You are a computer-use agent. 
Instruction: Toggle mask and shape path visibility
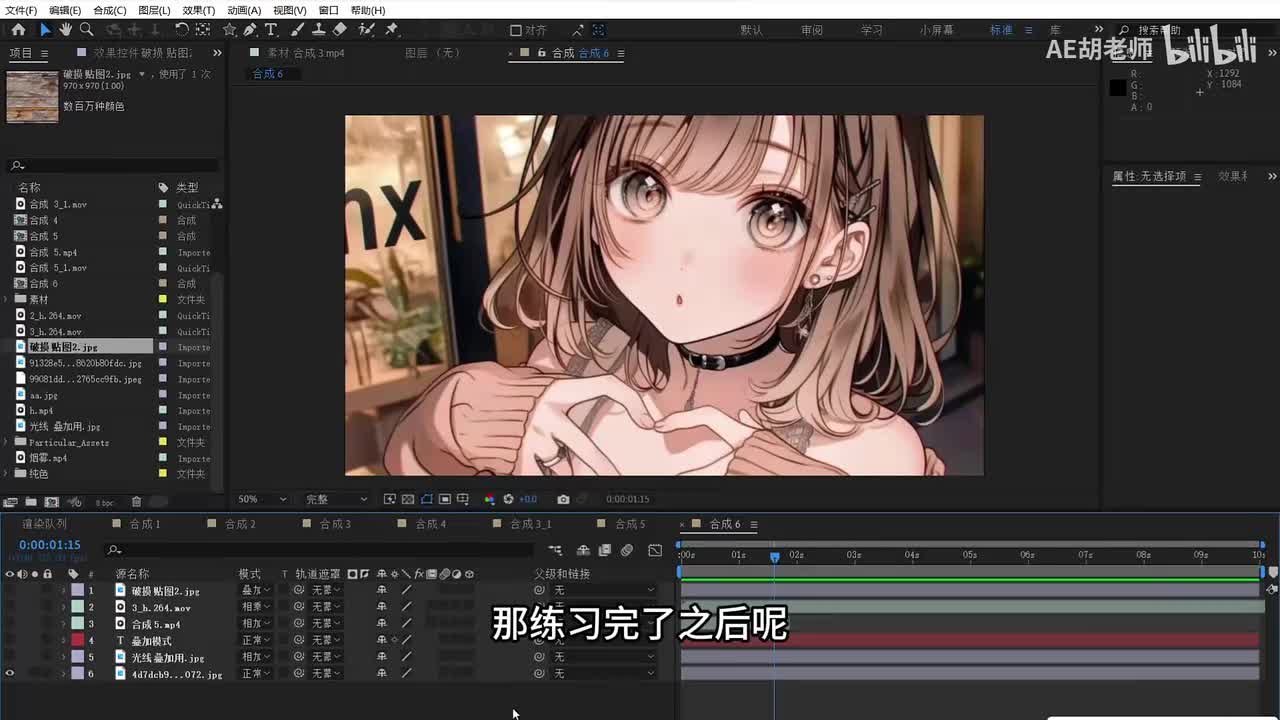427,499
